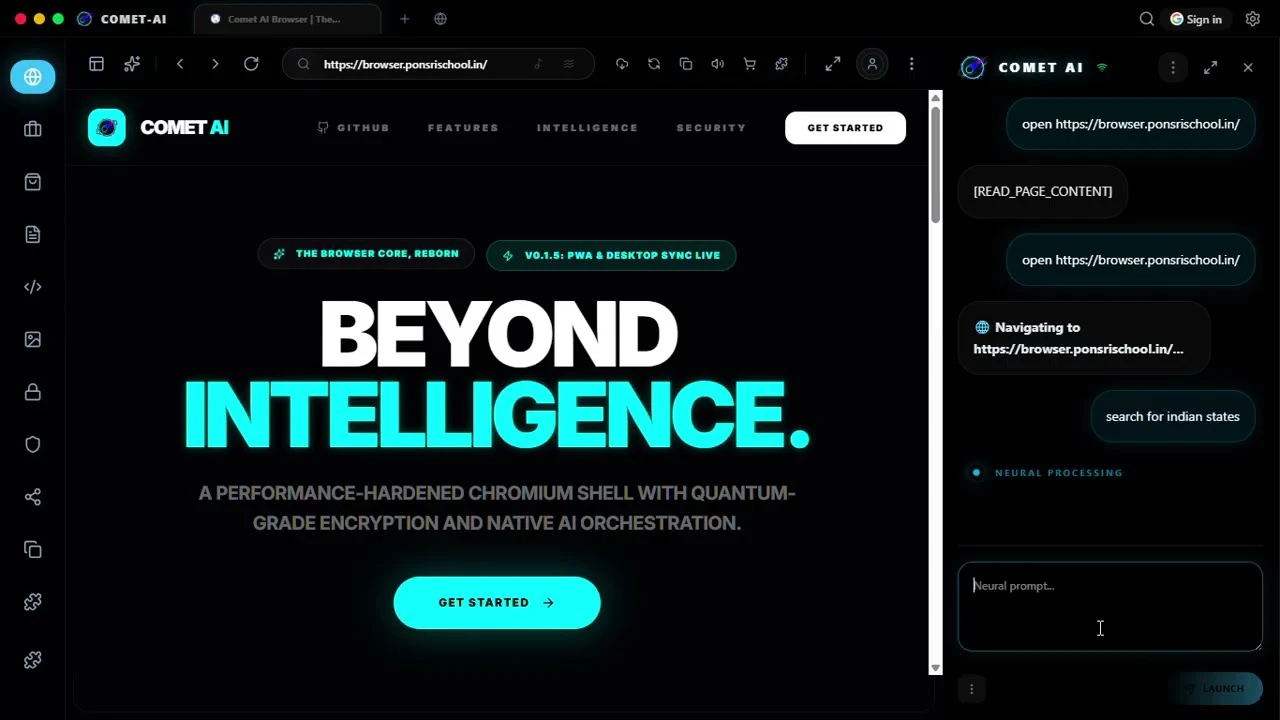Image resolution: width=1280 pixels, height=720 pixels.
Task: Open a new tab with plus button
Action: (404, 19)
